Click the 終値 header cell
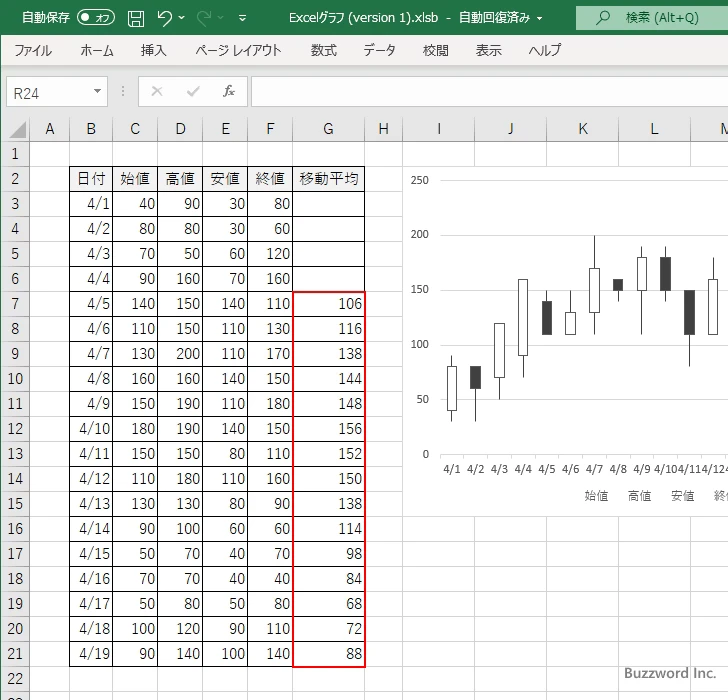 tap(270, 179)
